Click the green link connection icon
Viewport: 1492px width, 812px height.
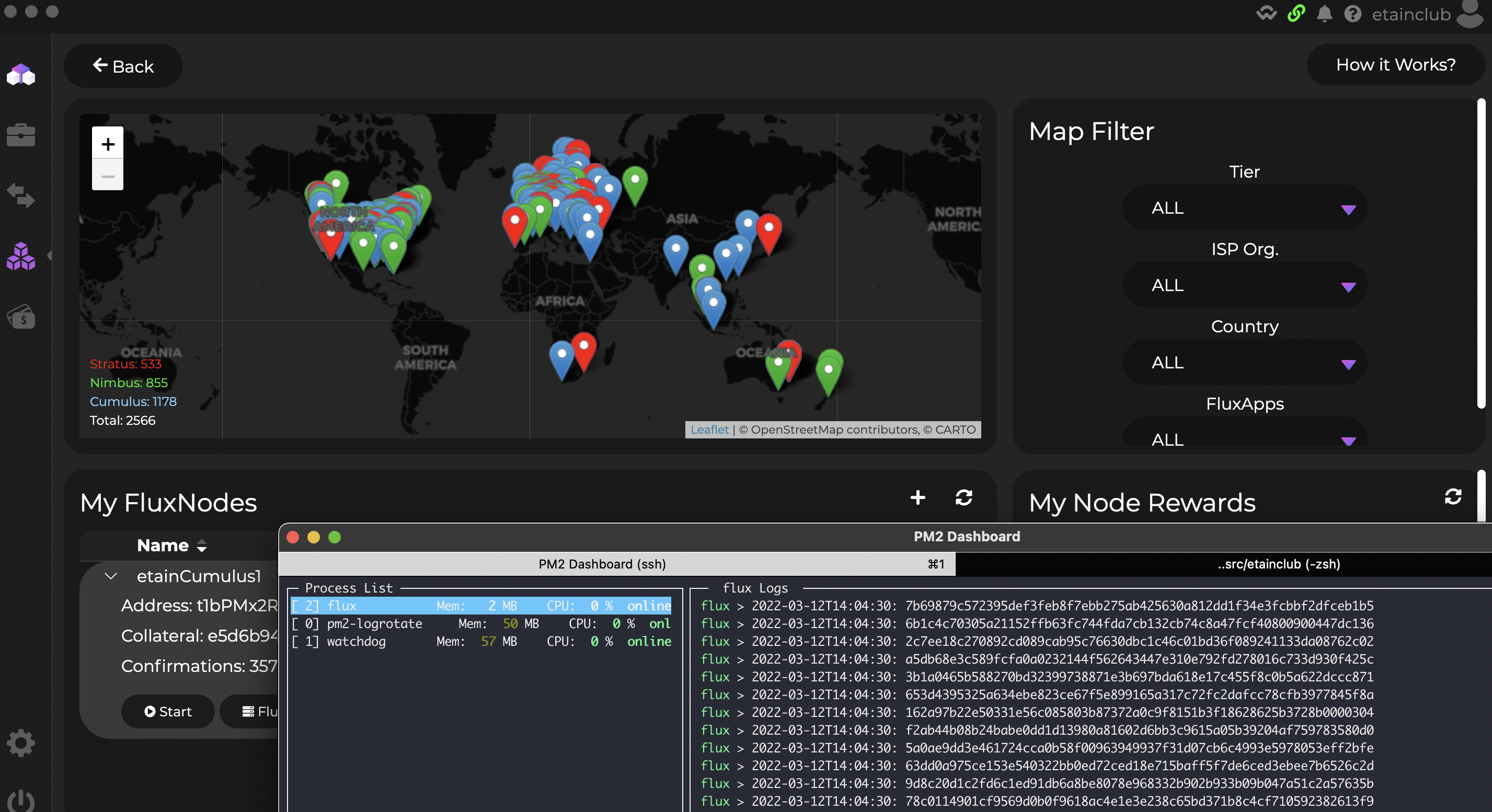tap(1296, 14)
